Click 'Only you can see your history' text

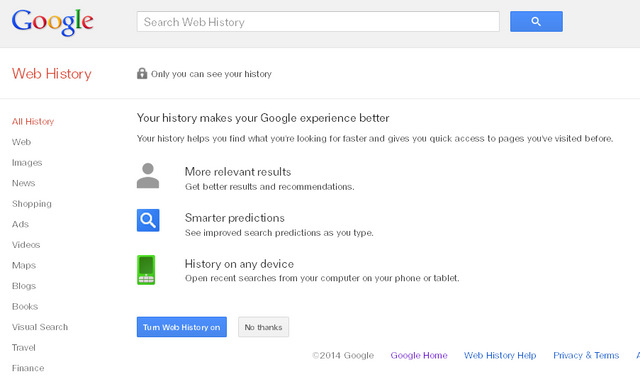coord(211,74)
